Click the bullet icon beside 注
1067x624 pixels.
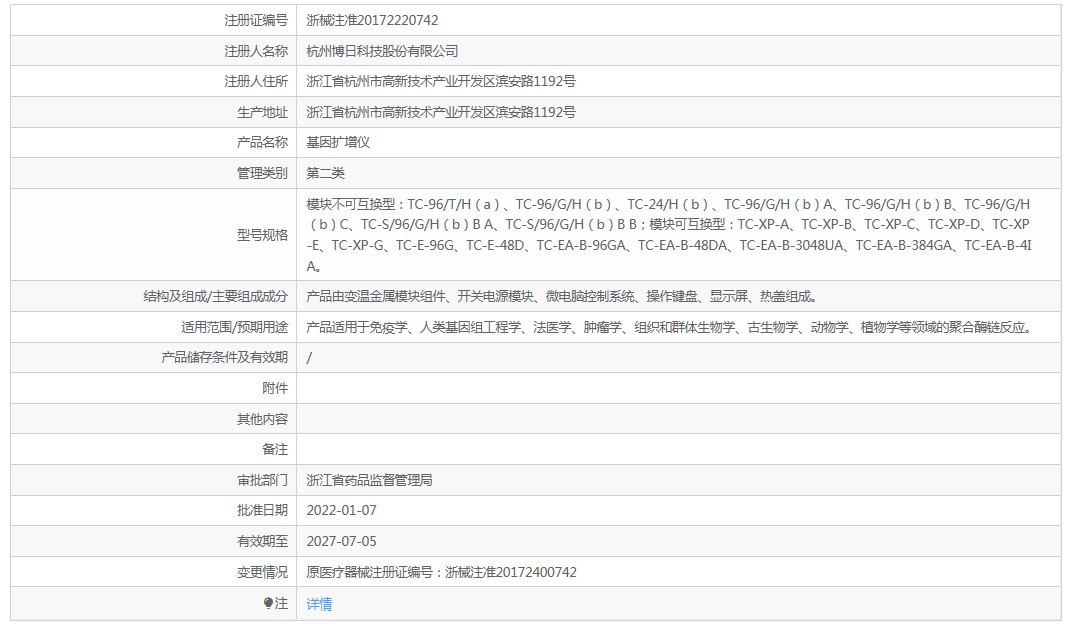[x=268, y=603]
